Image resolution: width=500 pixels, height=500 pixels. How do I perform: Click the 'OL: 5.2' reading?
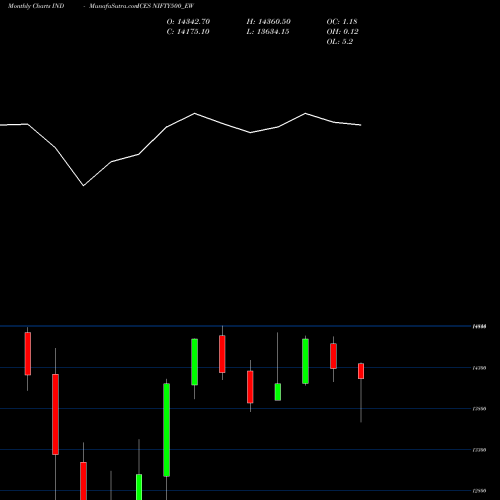coord(340,42)
